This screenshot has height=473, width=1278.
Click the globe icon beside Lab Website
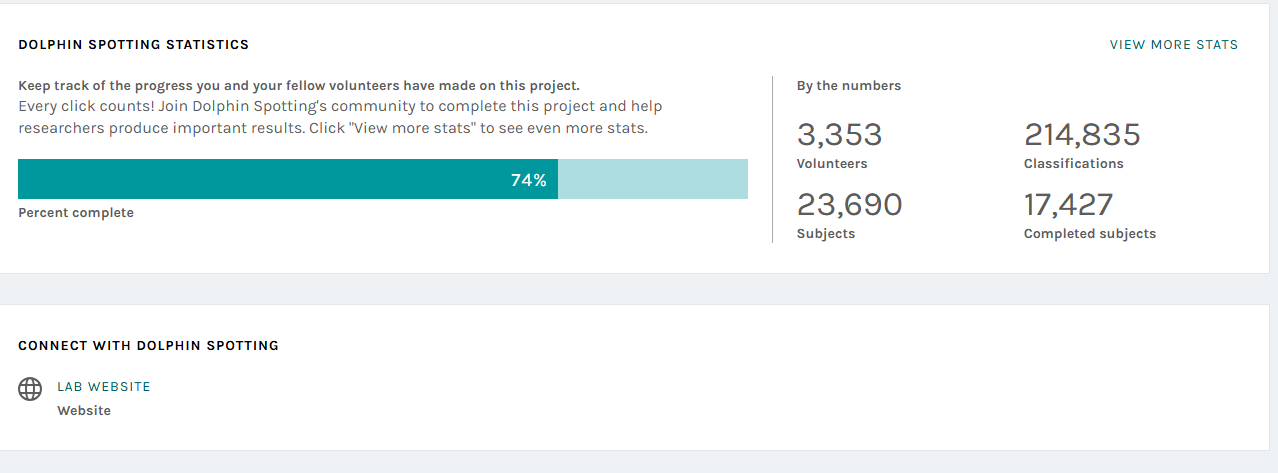pyautogui.click(x=30, y=389)
